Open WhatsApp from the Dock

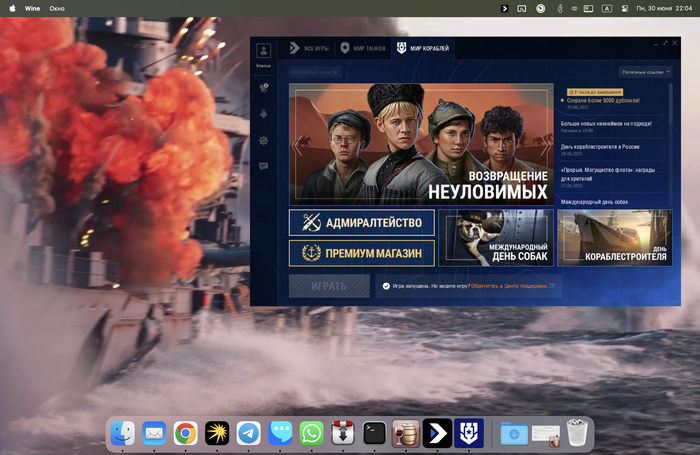(312, 433)
